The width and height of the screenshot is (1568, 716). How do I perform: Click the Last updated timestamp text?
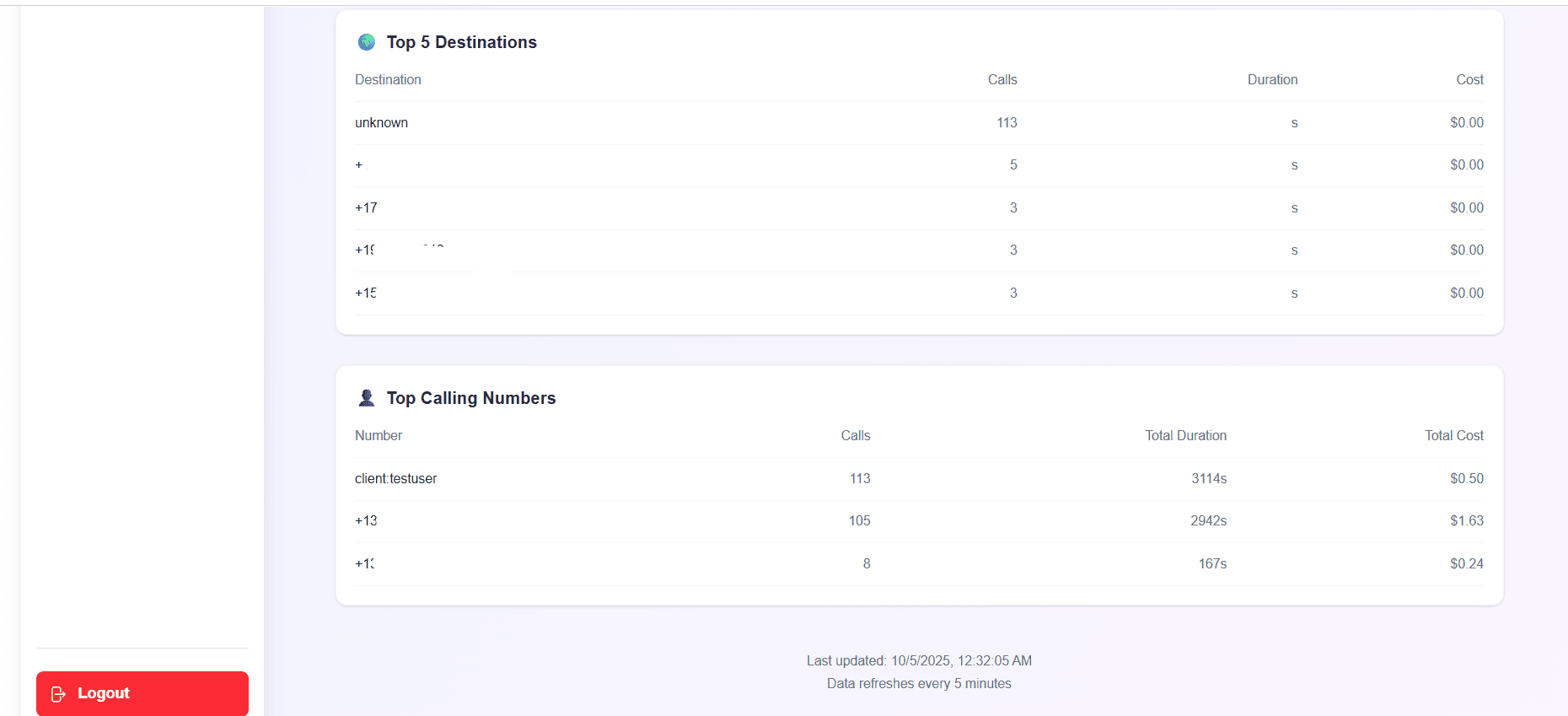[919, 661]
